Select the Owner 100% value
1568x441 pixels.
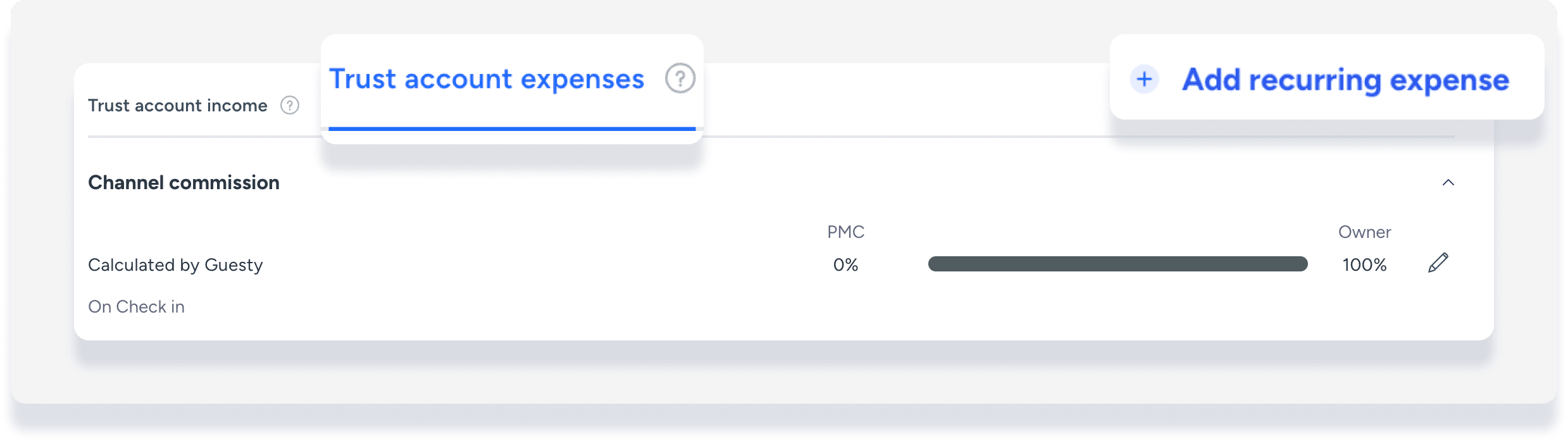[x=1364, y=265]
